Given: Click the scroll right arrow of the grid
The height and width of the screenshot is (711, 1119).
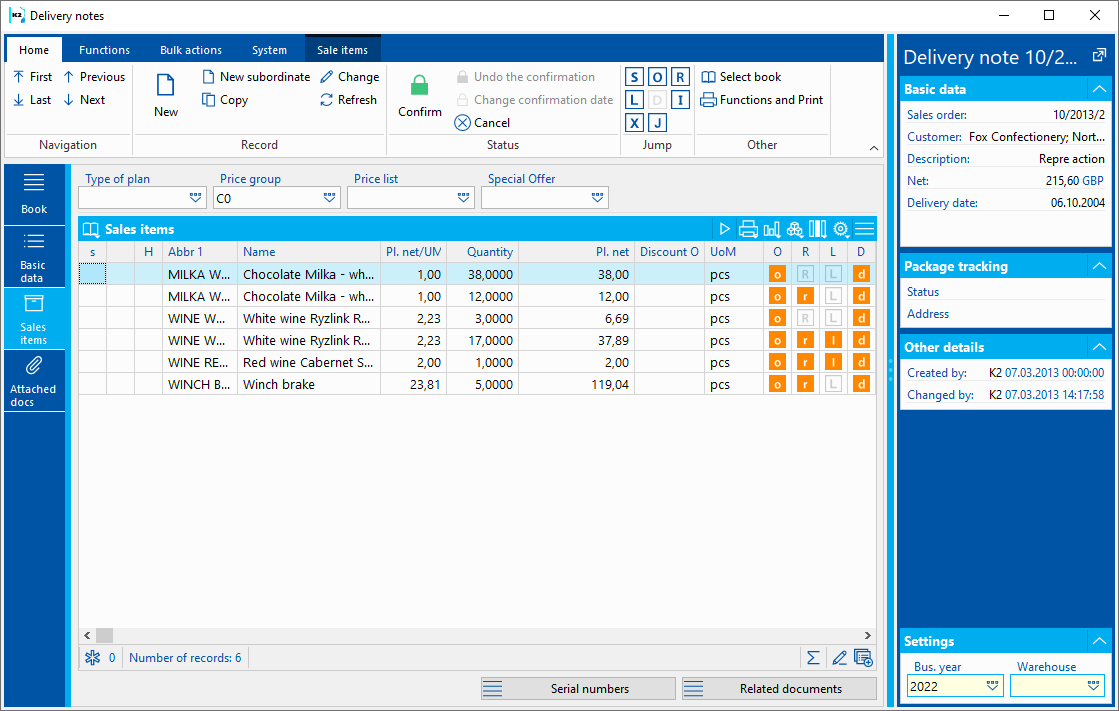Looking at the screenshot, I should 868,635.
